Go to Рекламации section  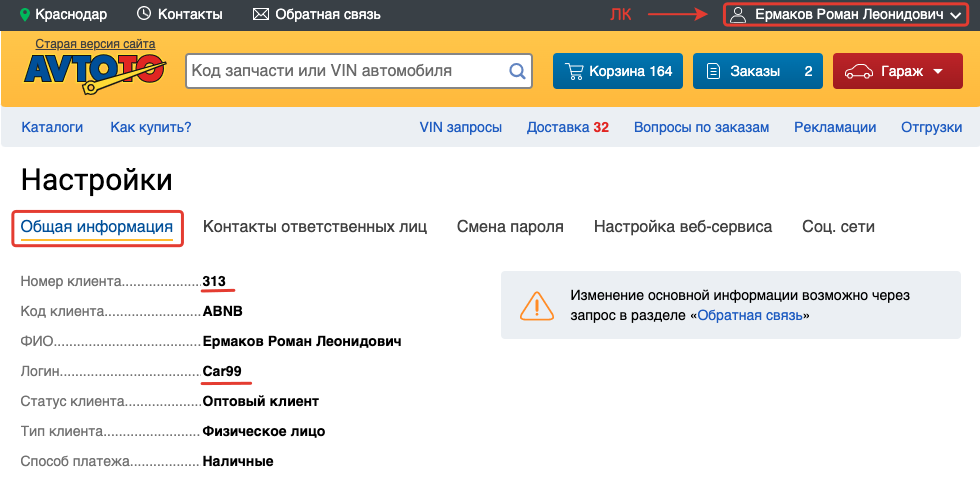point(835,128)
